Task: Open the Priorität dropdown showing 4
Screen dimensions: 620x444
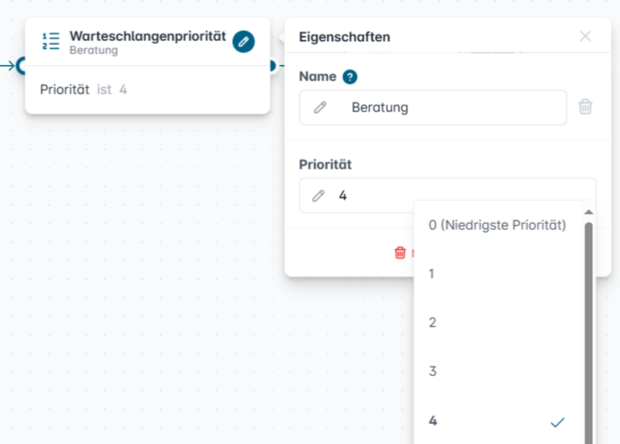Action: 447,196
